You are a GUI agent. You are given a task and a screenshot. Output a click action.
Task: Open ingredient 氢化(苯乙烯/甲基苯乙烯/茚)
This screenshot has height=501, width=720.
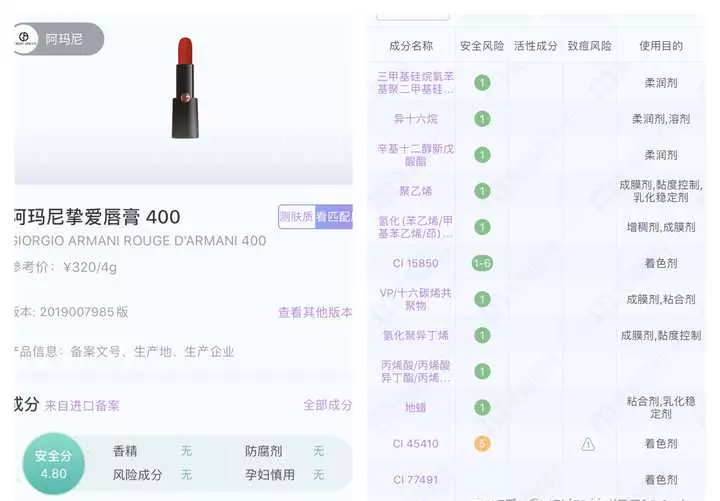click(x=416, y=227)
